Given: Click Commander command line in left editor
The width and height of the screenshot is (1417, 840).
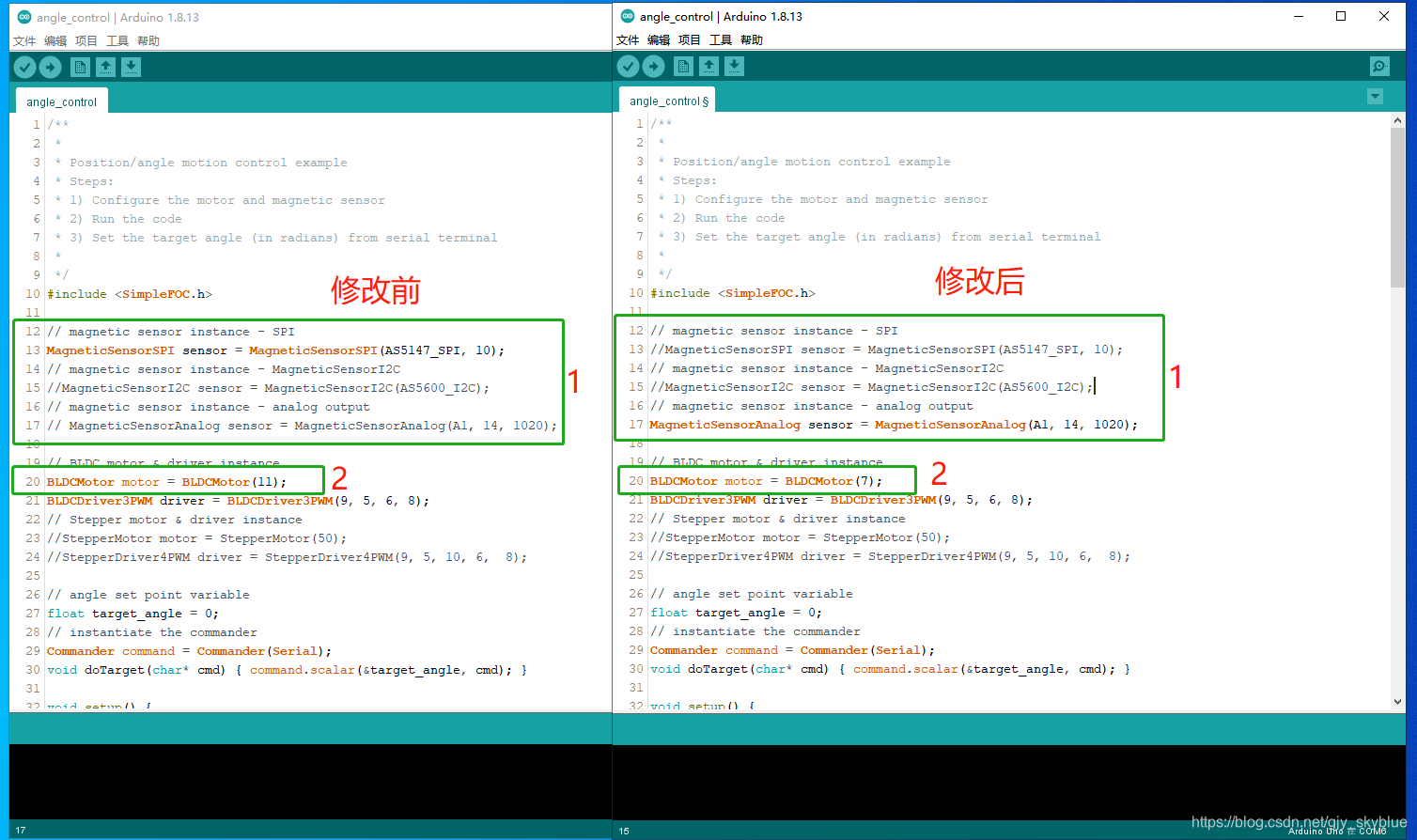Looking at the screenshot, I should (x=189, y=651).
